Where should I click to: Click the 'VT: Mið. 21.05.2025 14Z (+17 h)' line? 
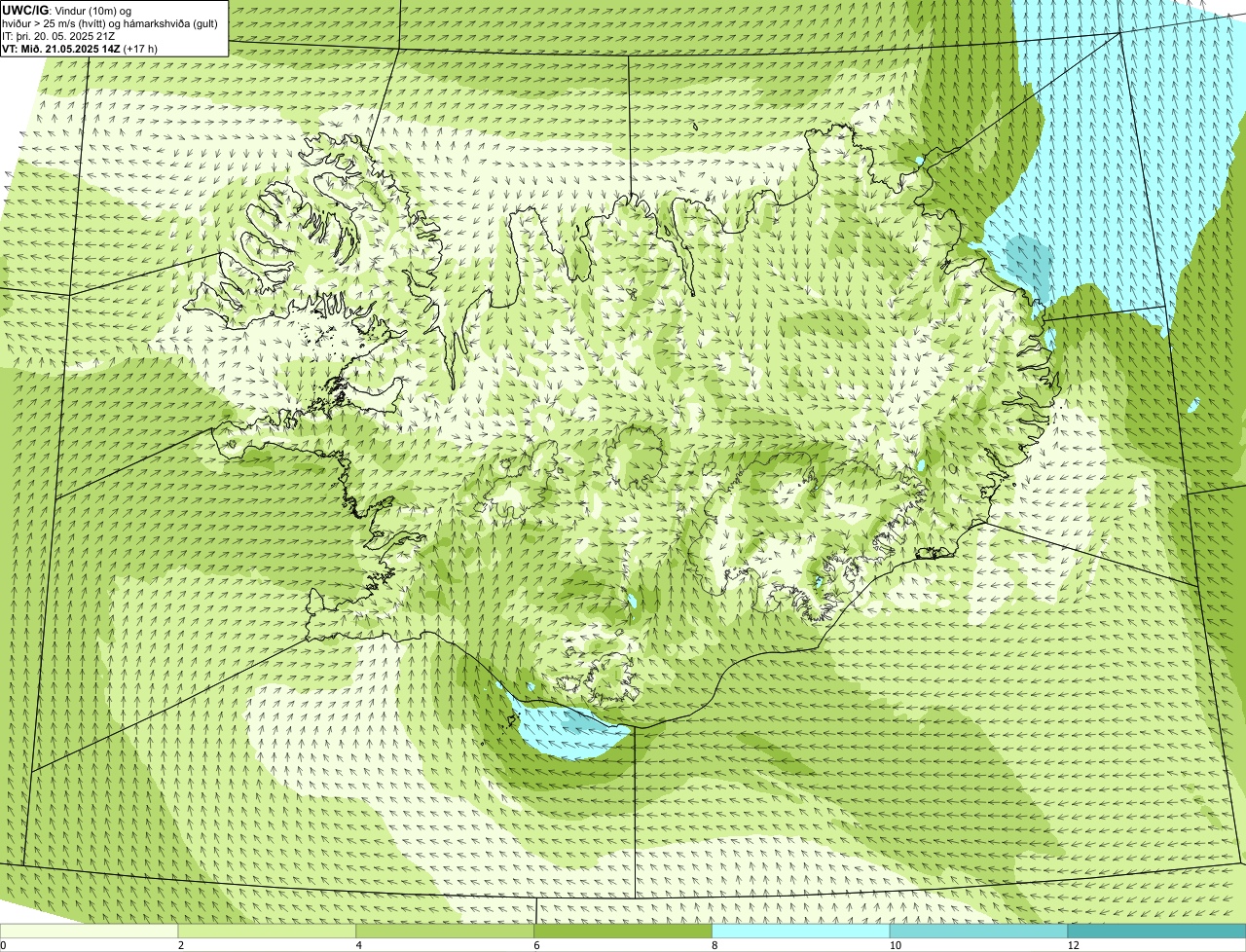coord(80,48)
